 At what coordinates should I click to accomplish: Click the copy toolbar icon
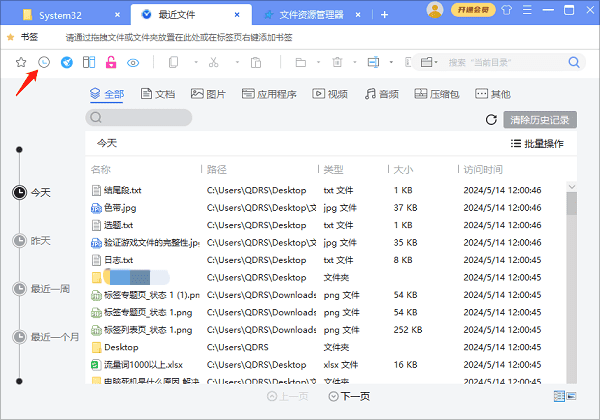pyautogui.click(x=173, y=62)
